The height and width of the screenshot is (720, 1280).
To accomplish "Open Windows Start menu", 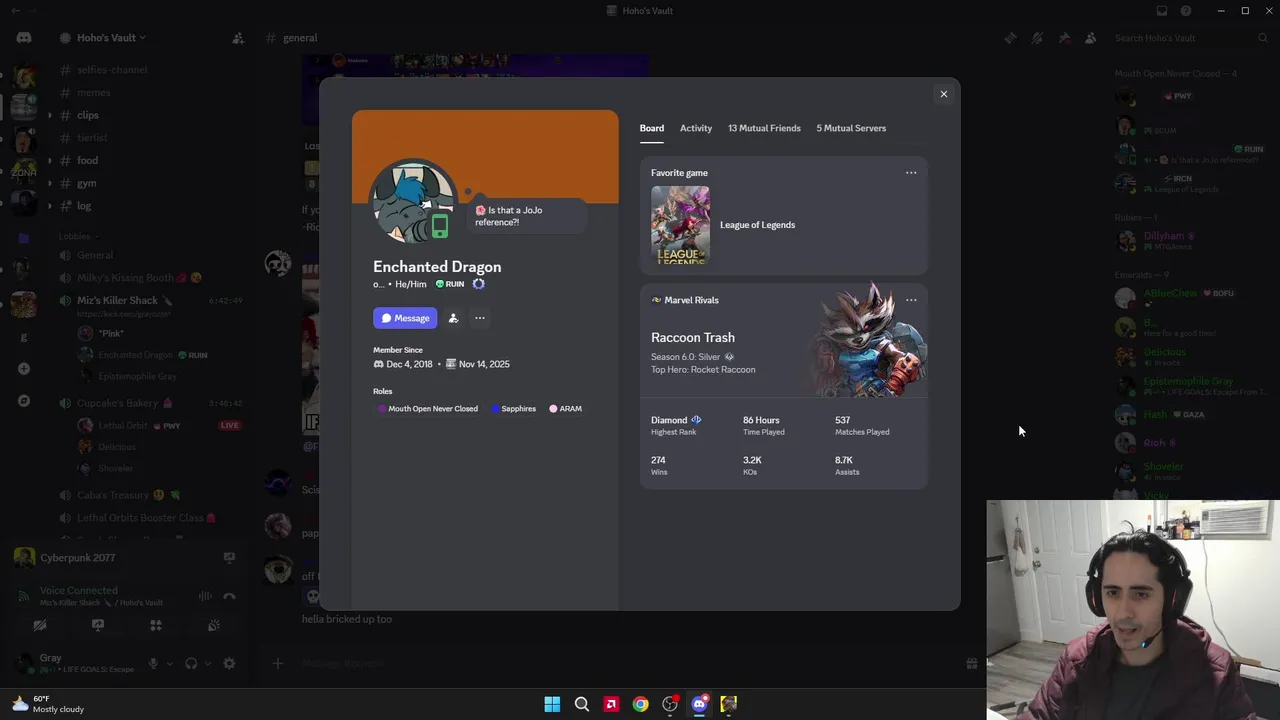I will click(x=552, y=704).
